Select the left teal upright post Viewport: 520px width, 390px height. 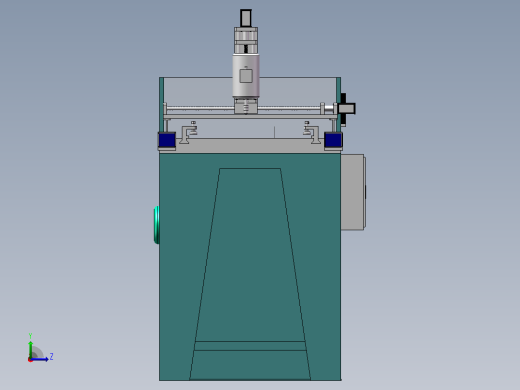click(x=161, y=105)
